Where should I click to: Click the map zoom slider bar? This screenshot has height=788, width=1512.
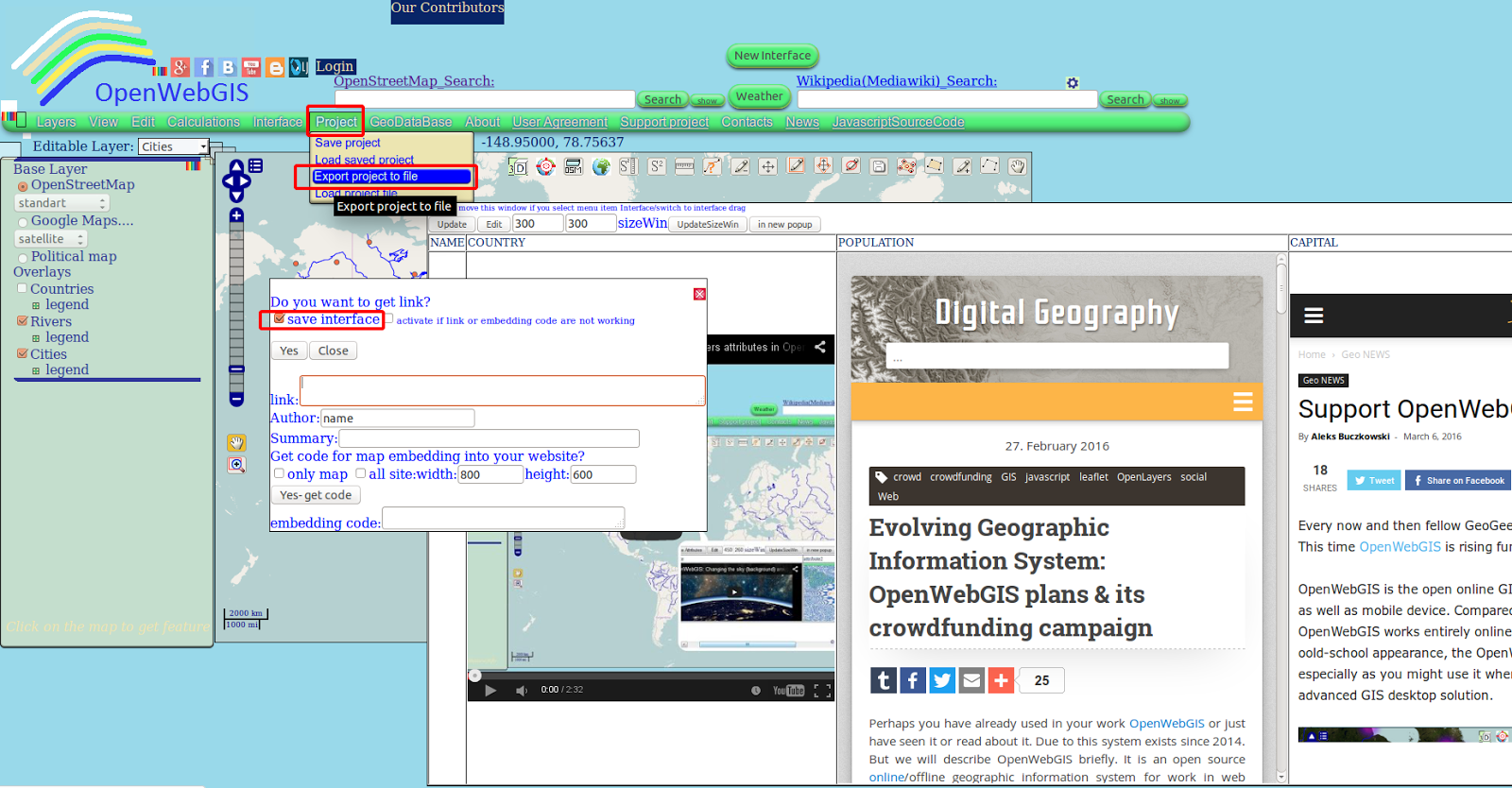[x=236, y=308]
